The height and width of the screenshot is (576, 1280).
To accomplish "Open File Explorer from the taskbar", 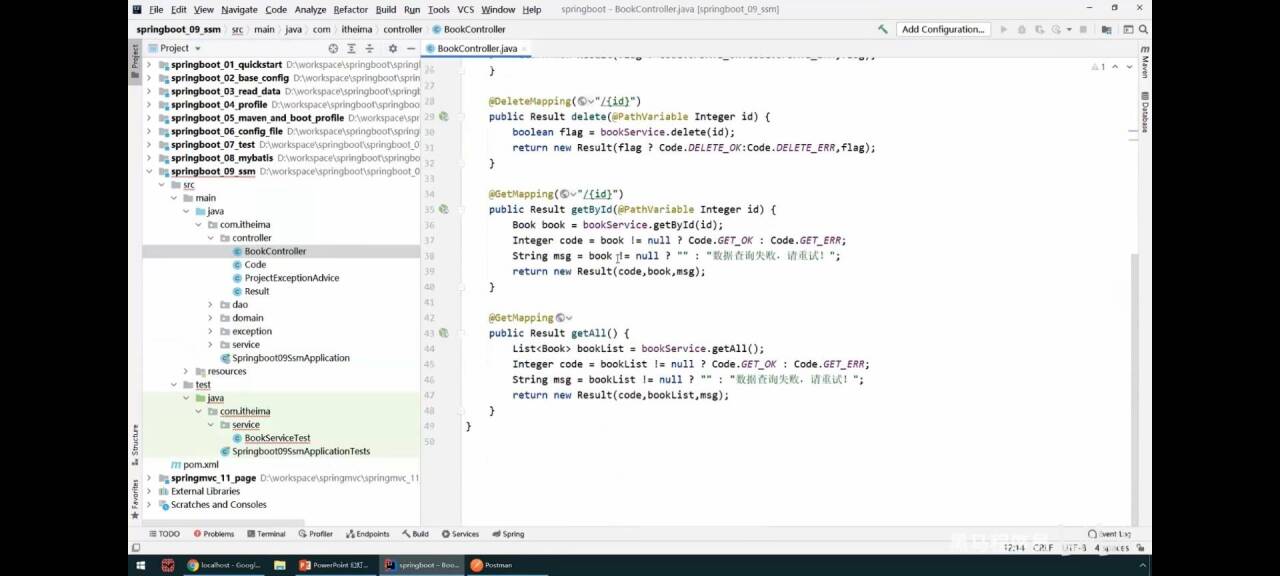I will 280,565.
